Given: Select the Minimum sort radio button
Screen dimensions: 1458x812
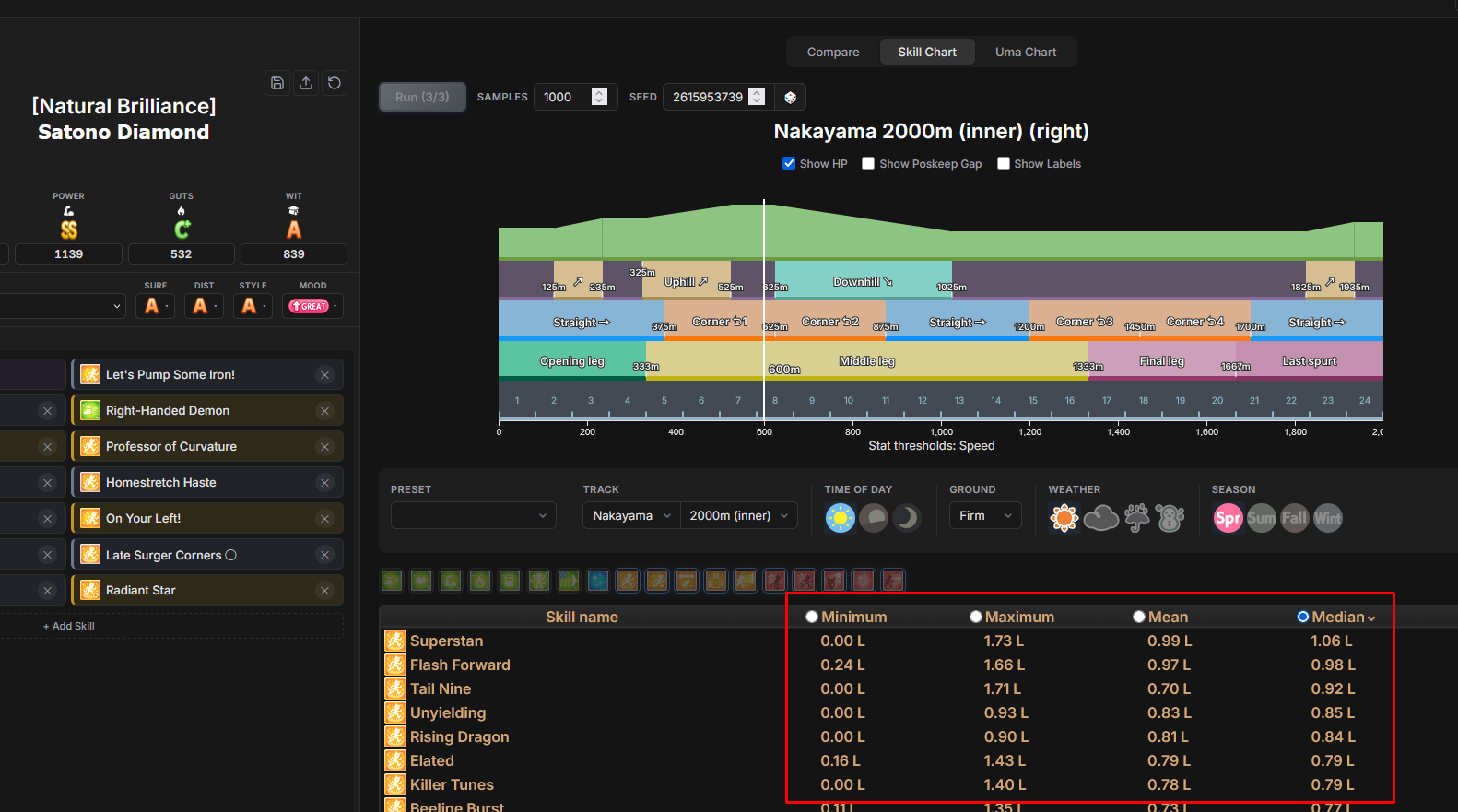Looking at the screenshot, I should pyautogui.click(x=812, y=617).
